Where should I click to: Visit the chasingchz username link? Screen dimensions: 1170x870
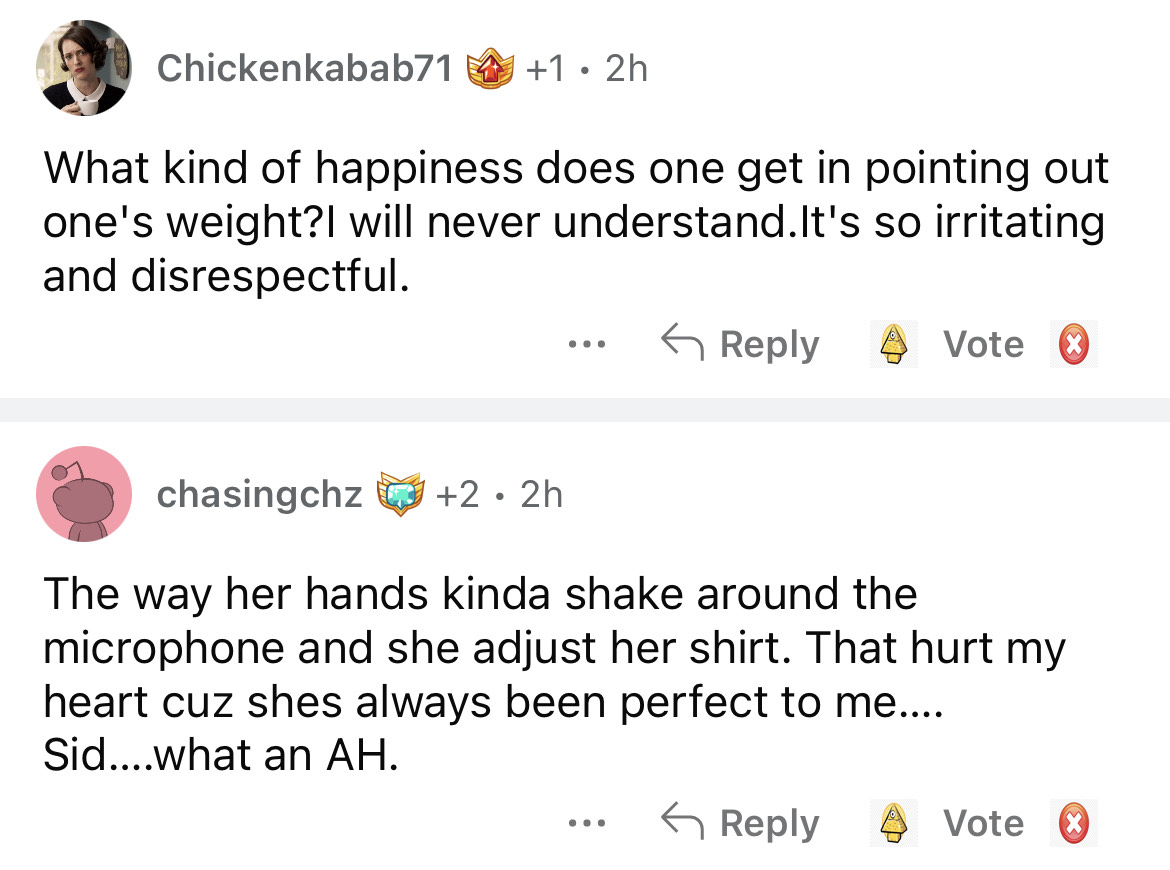pos(259,495)
